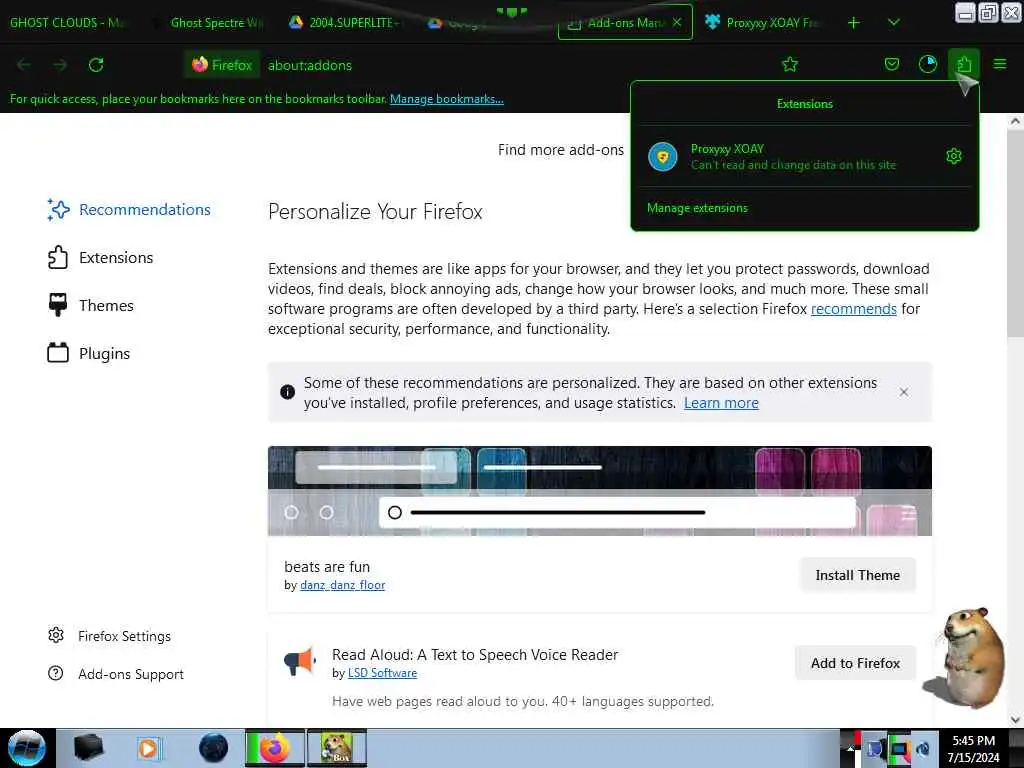This screenshot has width=1024, height=768.
Task: Open the media player taskbar icon
Action: (x=150, y=748)
